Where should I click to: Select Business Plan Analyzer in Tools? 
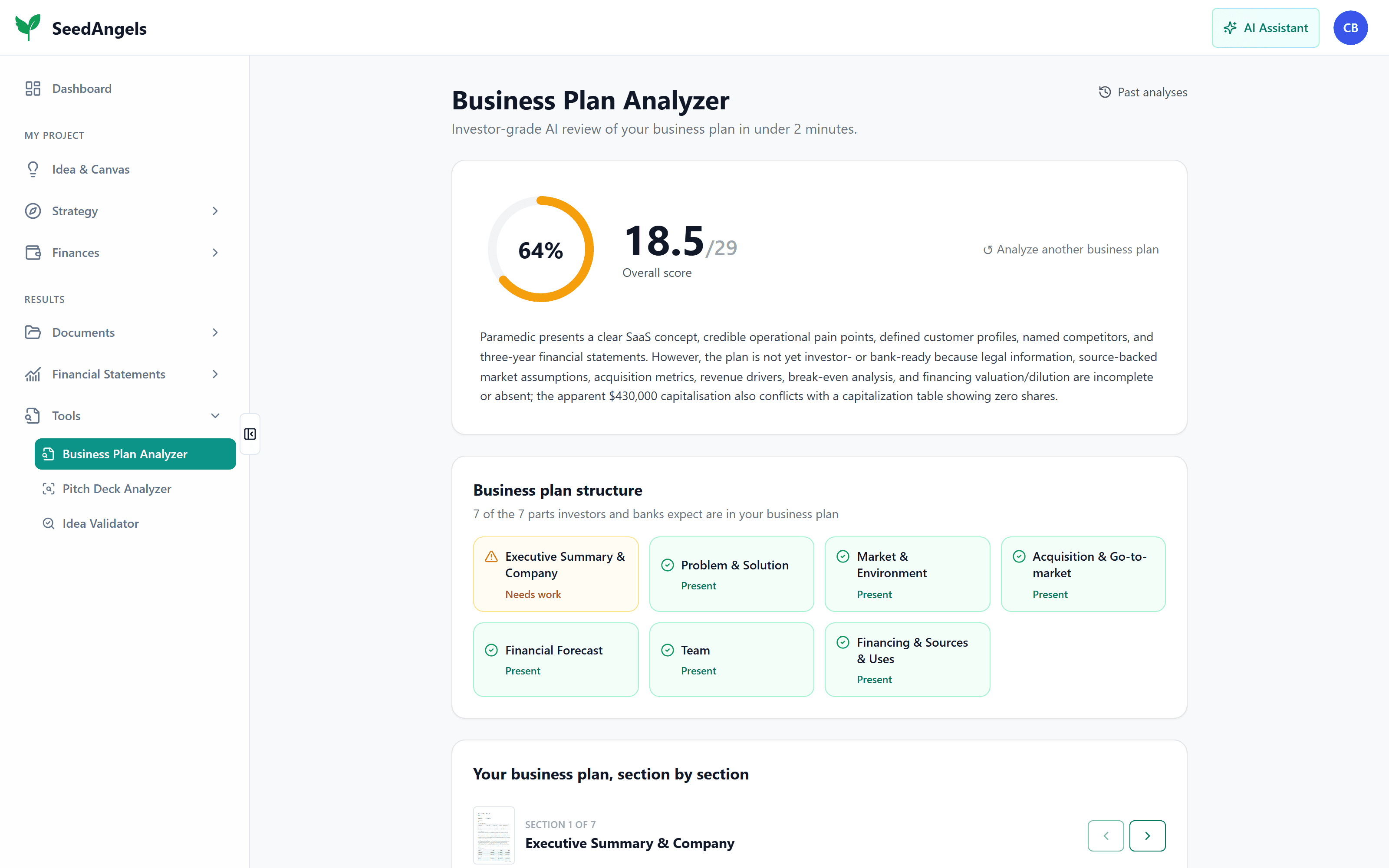point(135,454)
